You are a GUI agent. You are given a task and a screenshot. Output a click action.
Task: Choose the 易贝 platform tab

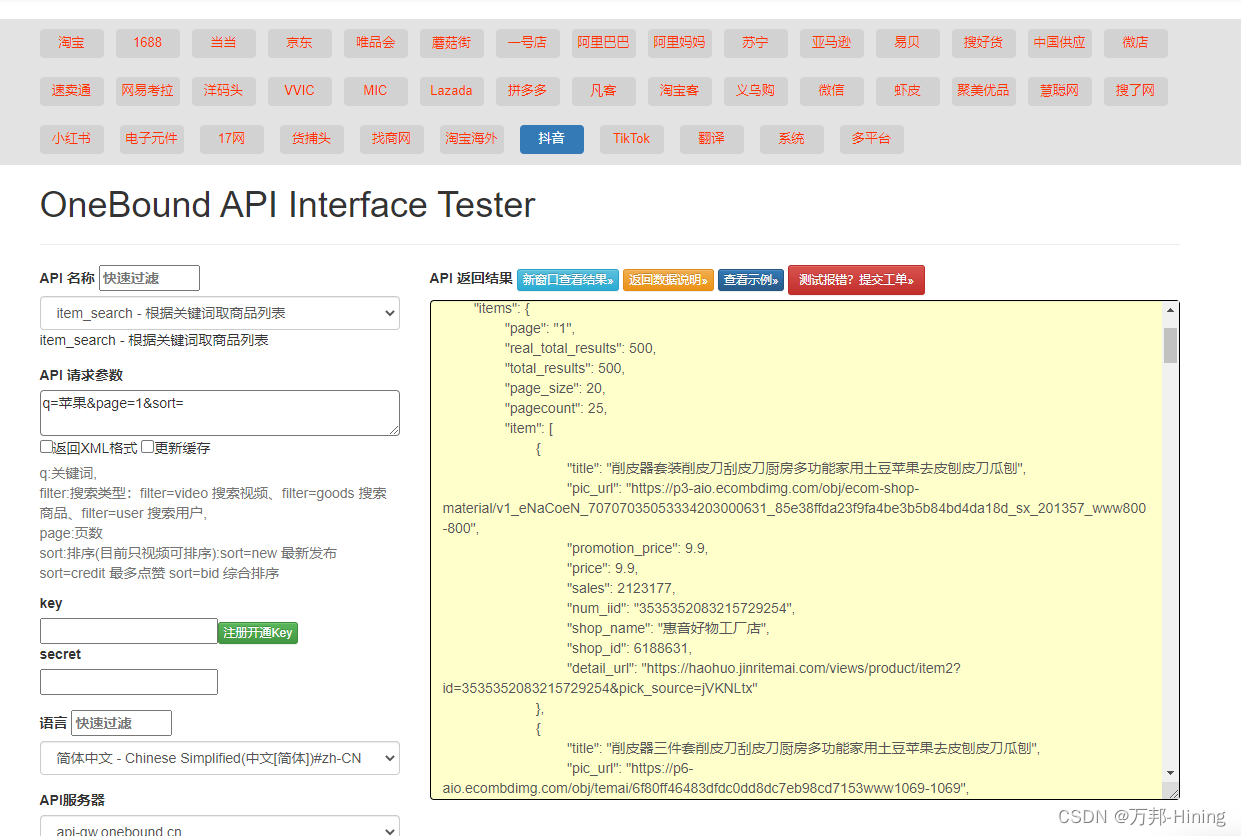pyautogui.click(x=907, y=43)
